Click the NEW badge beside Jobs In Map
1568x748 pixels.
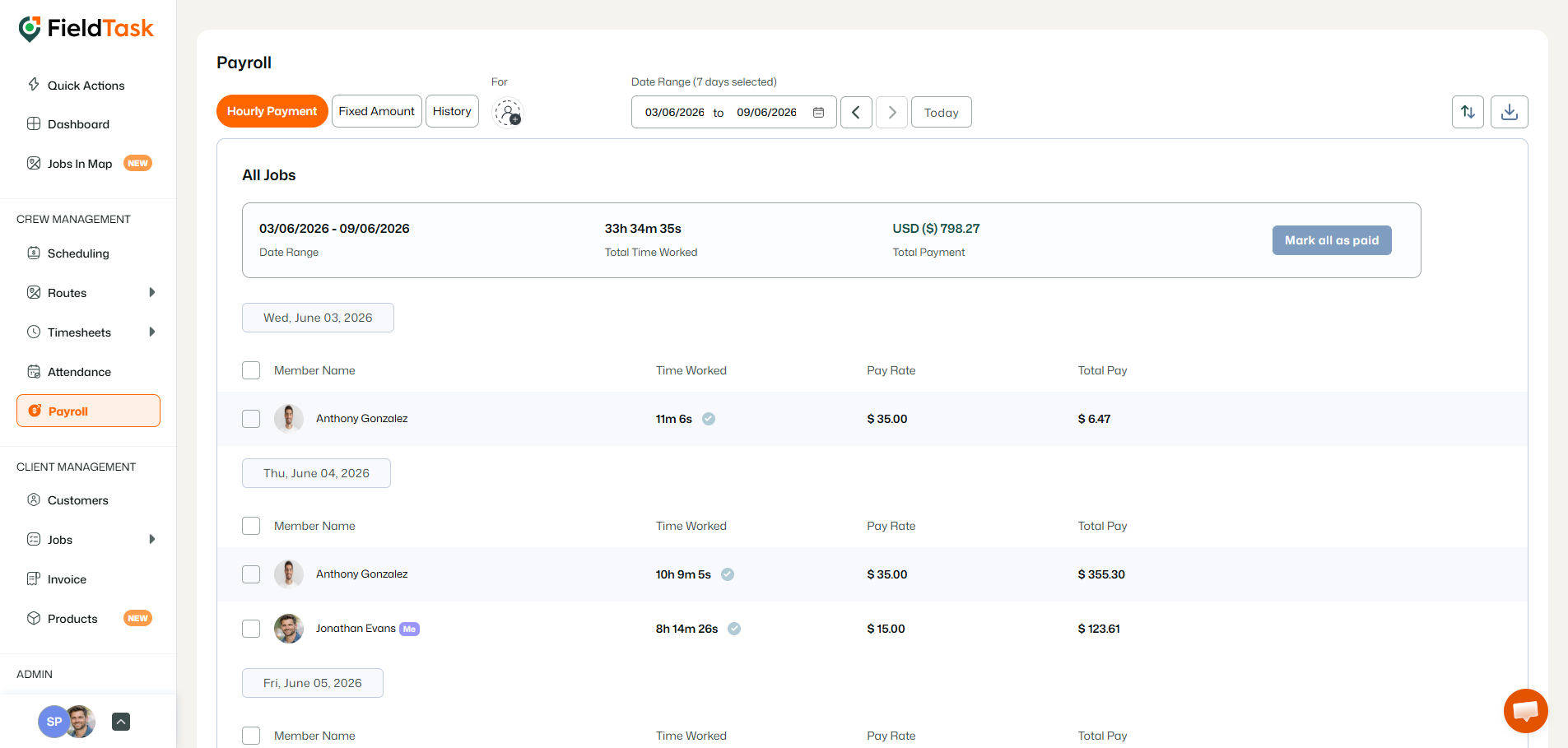(x=137, y=163)
